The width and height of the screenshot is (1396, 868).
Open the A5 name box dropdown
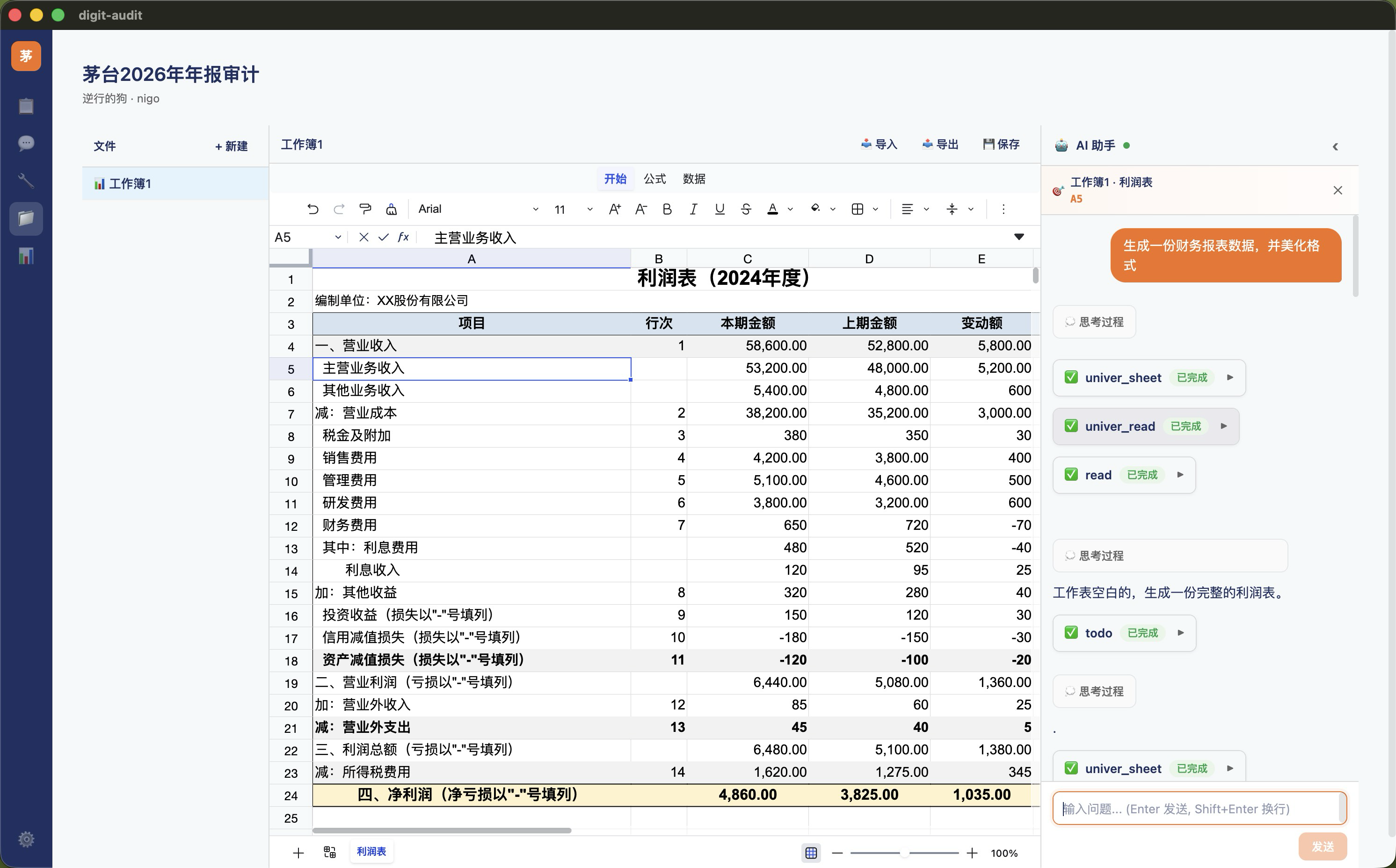[x=338, y=237]
